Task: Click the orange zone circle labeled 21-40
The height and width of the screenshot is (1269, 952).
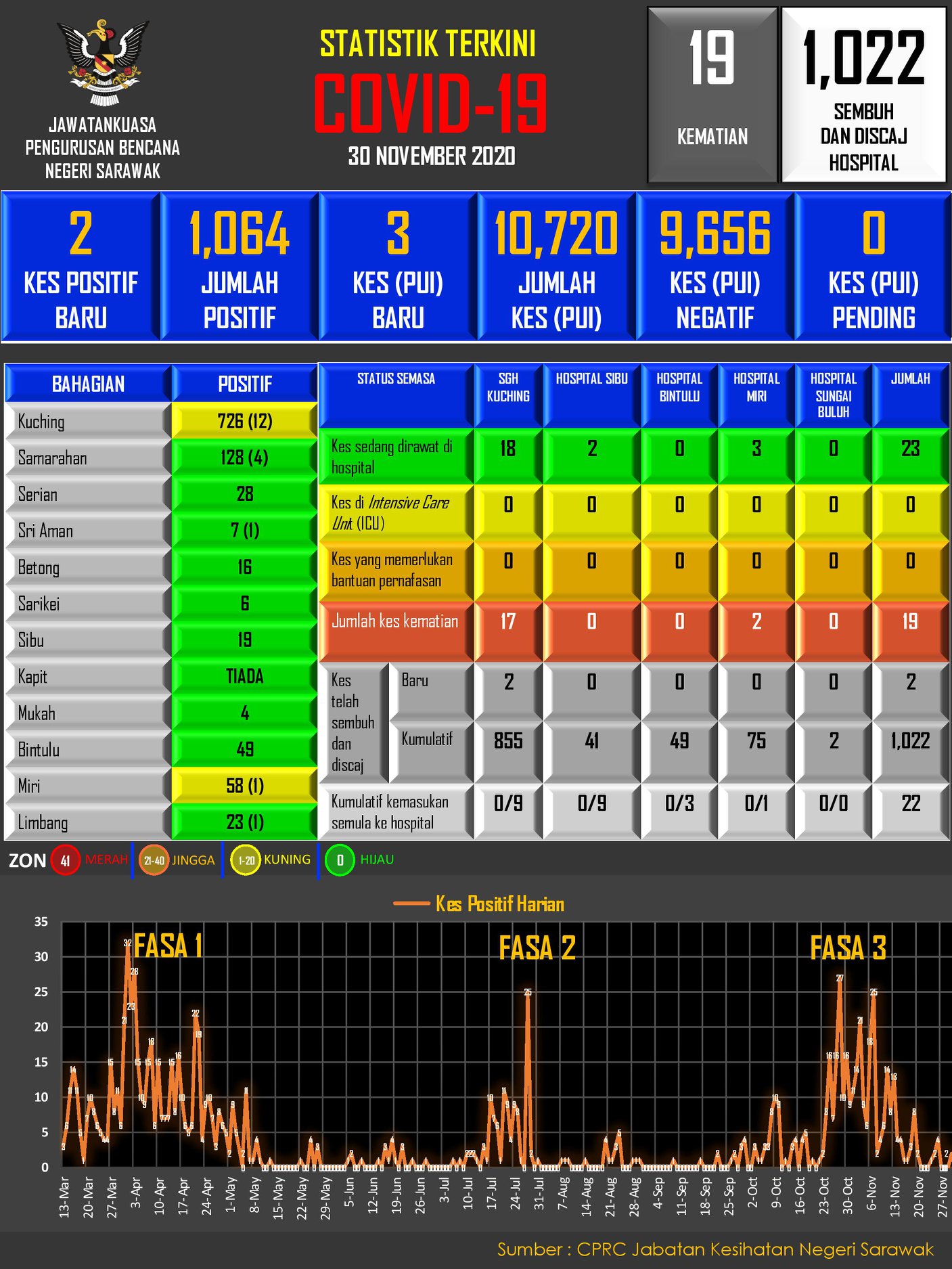Action: click(154, 861)
